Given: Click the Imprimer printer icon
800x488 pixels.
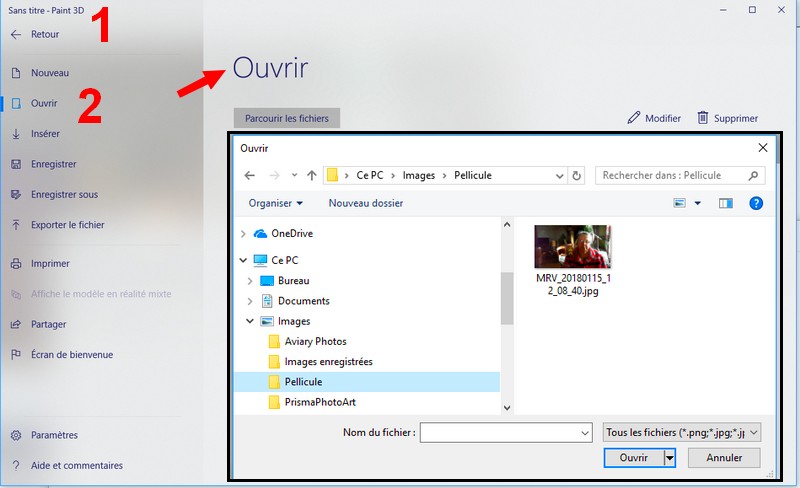Looking at the screenshot, I should point(16,263).
